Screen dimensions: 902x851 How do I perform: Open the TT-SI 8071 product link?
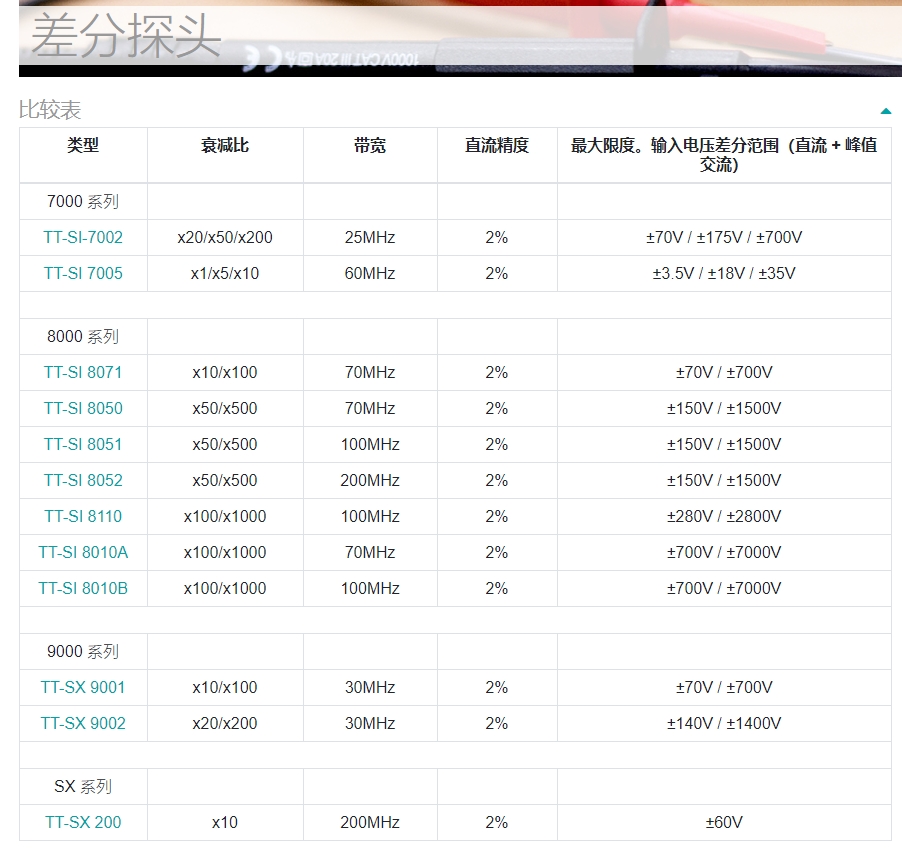(x=83, y=372)
